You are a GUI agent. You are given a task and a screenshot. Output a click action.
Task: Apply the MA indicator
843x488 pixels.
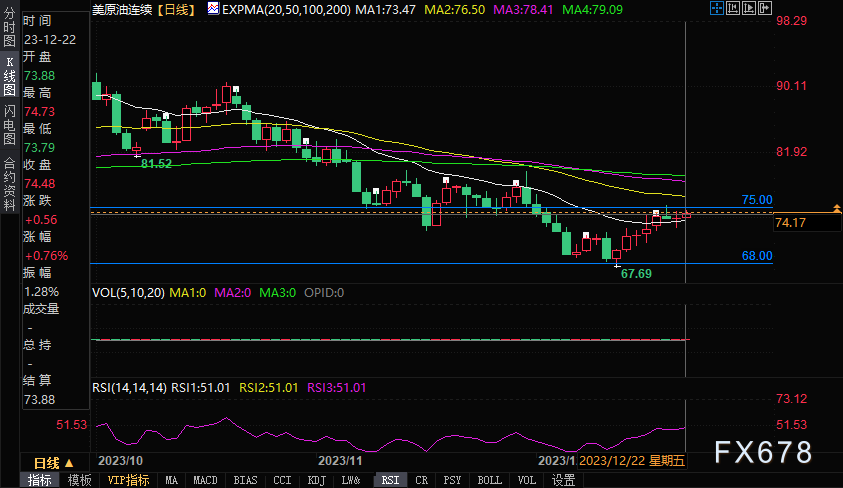click(172, 480)
